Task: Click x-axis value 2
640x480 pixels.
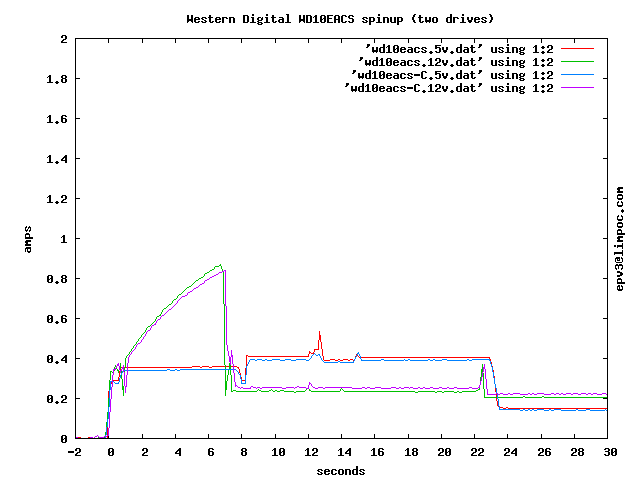Action: pos(144,452)
